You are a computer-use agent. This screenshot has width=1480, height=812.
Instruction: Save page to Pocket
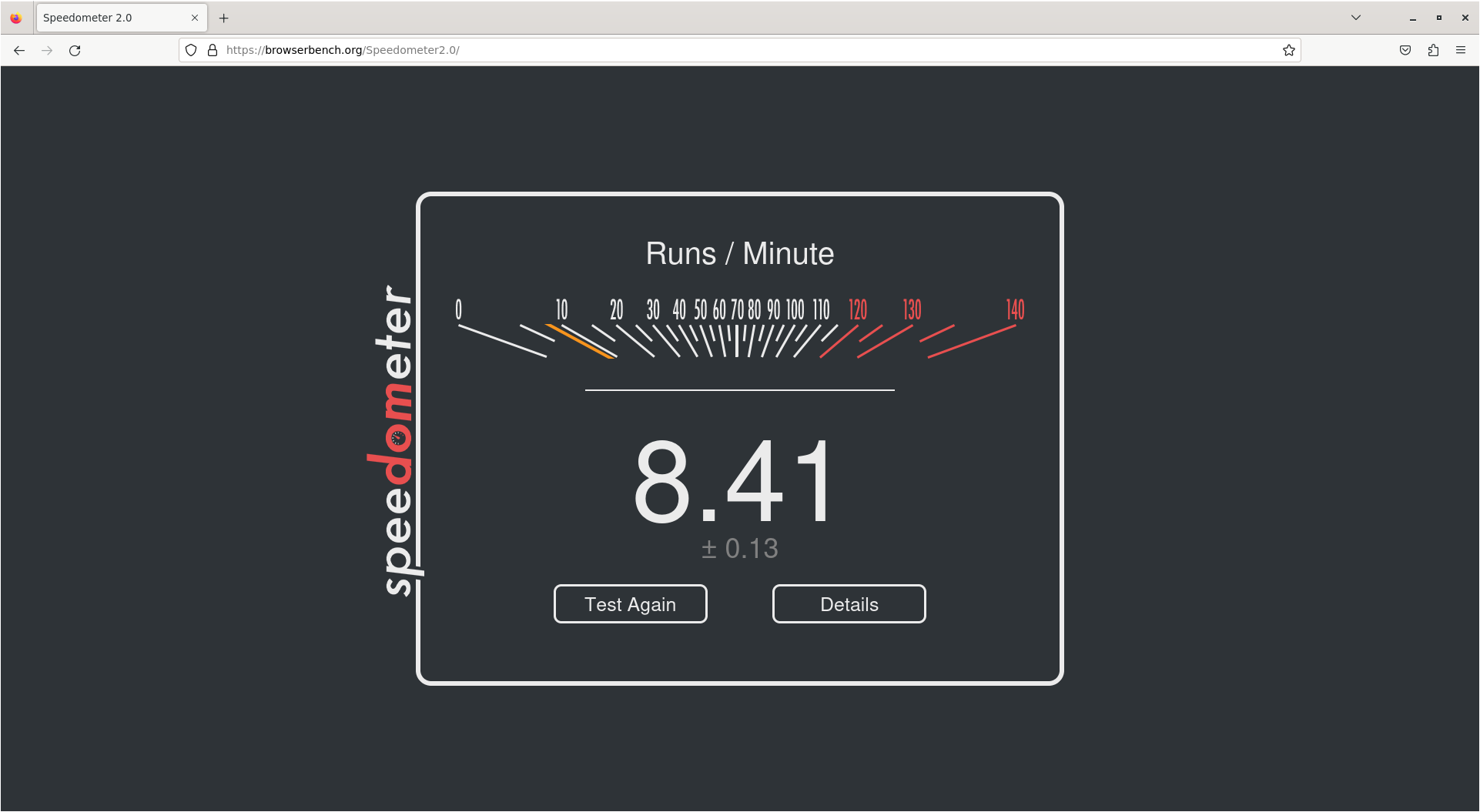(x=1405, y=50)
